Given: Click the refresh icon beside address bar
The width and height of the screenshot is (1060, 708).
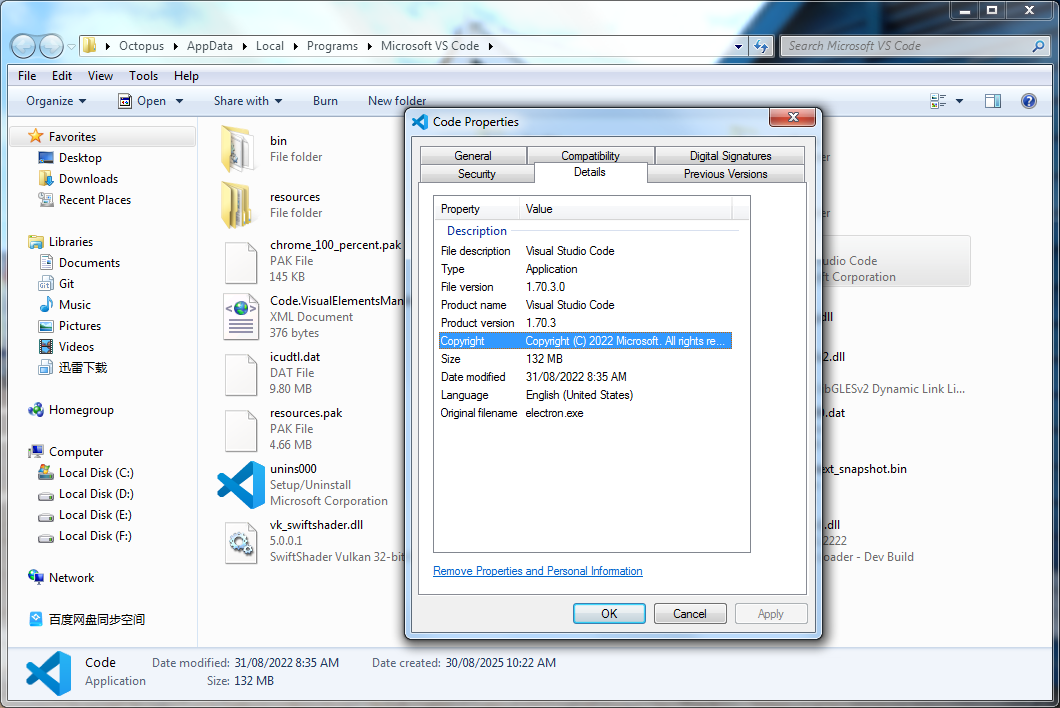Looking at the screenshot, I should (x=762, y=46).
